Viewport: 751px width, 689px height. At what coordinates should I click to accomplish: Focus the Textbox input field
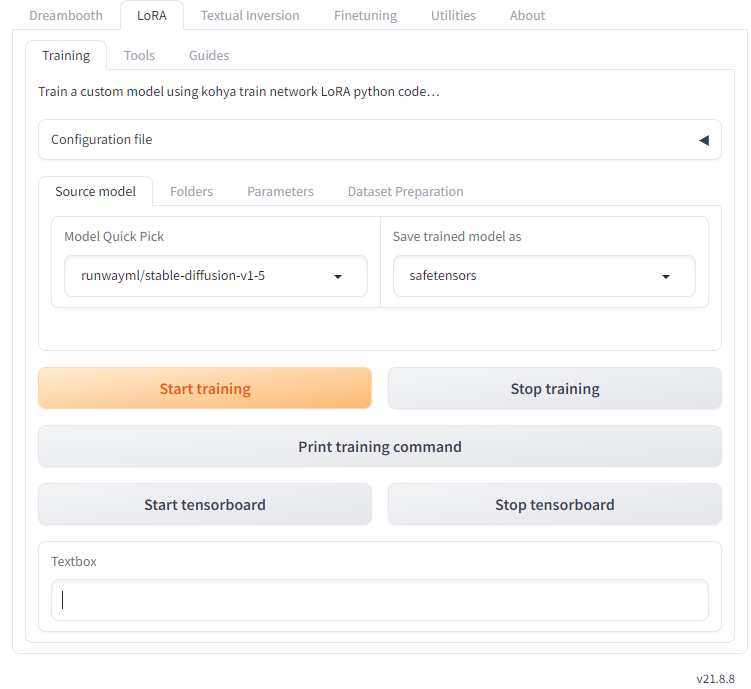(x=380, y=600)
